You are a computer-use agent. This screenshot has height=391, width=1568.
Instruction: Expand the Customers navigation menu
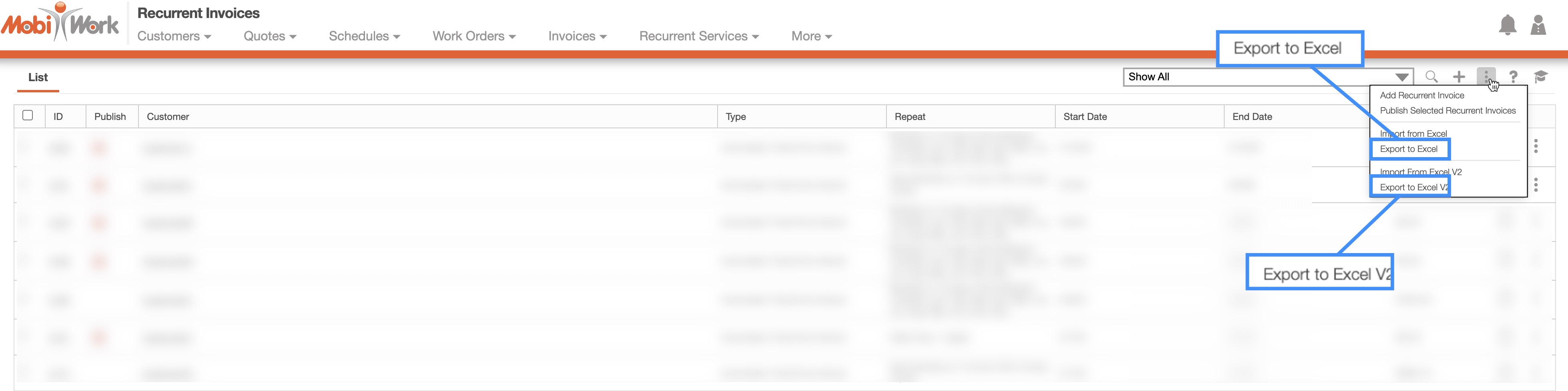[174, 36]
